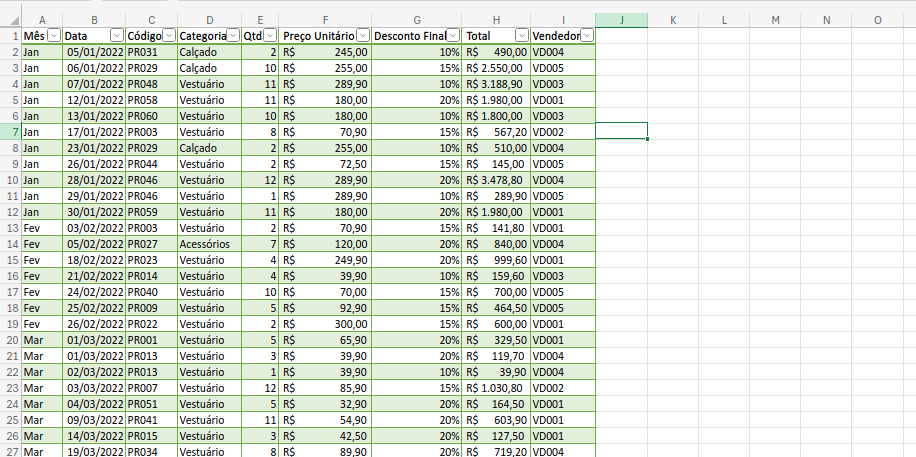Select row 13 header
916x457 pixels.
point(11,227)
